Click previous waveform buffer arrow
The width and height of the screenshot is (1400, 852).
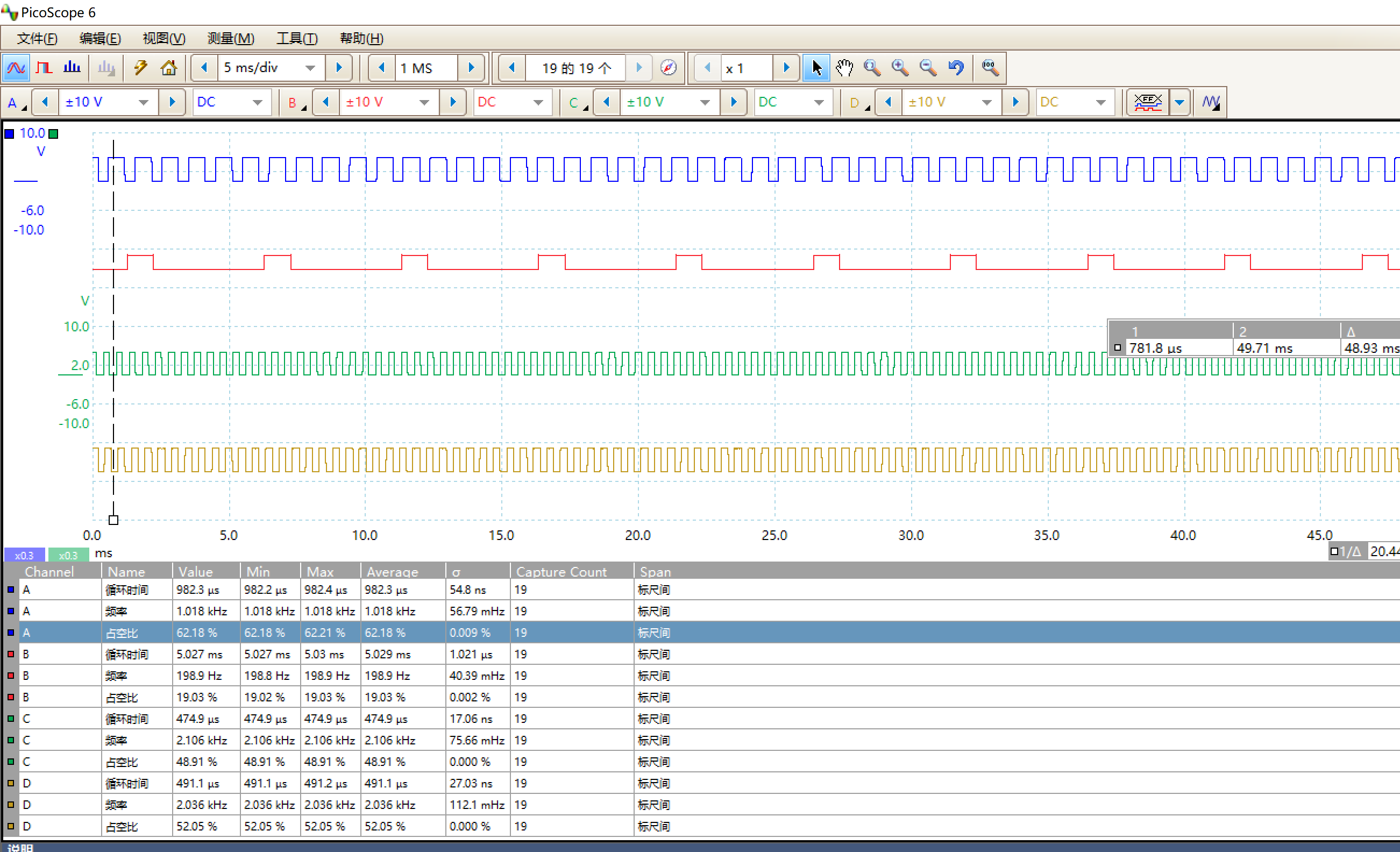[512, 68]
